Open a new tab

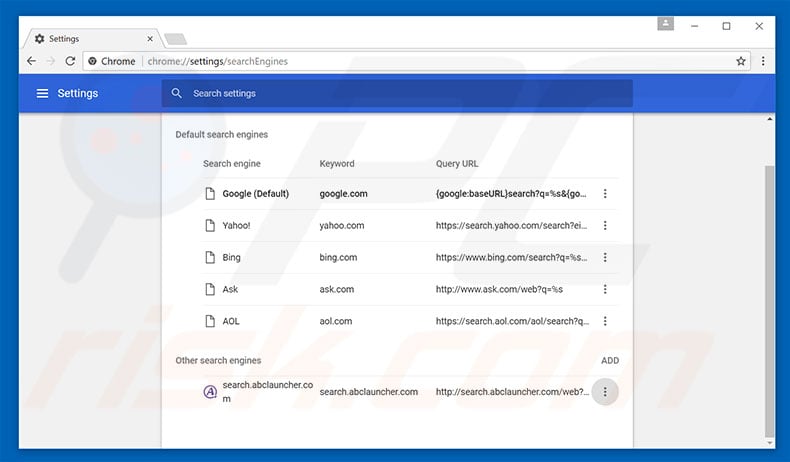pos(175,39)
